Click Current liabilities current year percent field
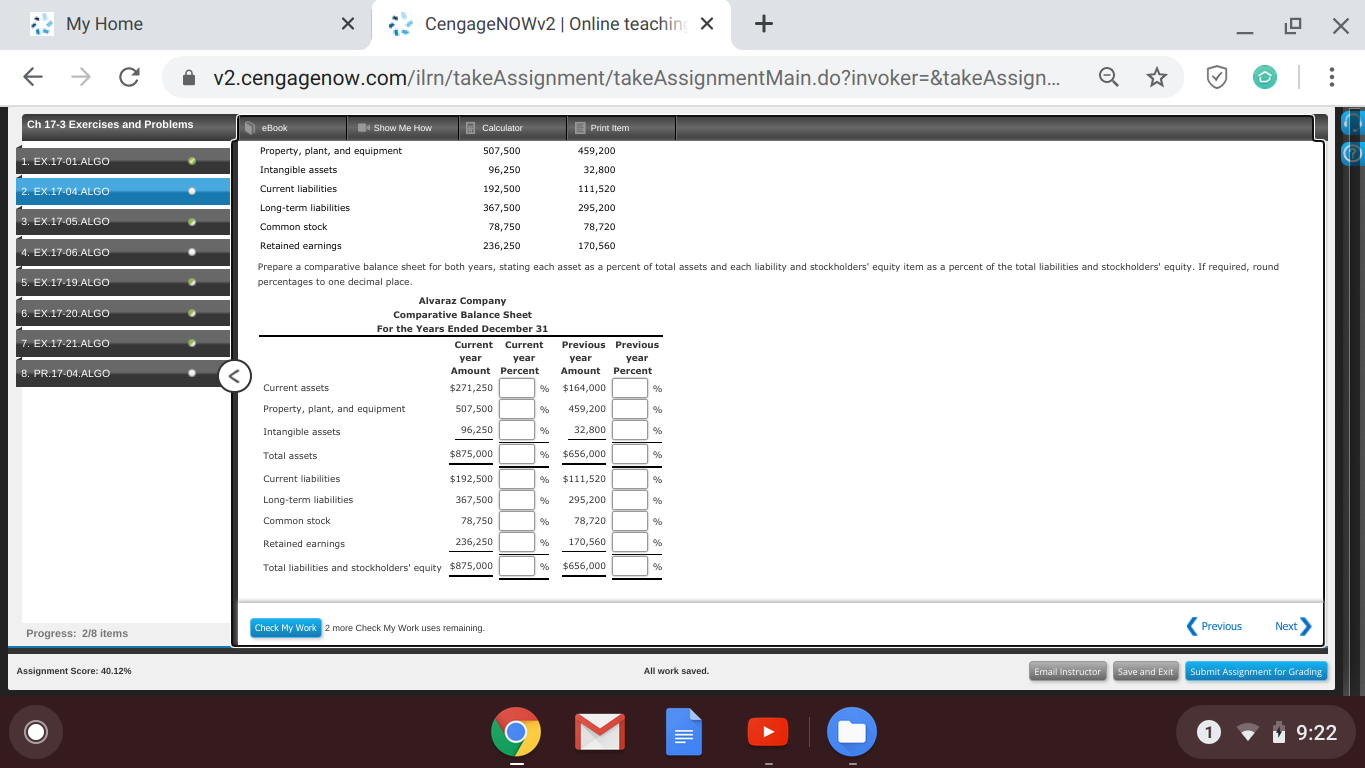 pyautogui.click(x=517, y=479)
